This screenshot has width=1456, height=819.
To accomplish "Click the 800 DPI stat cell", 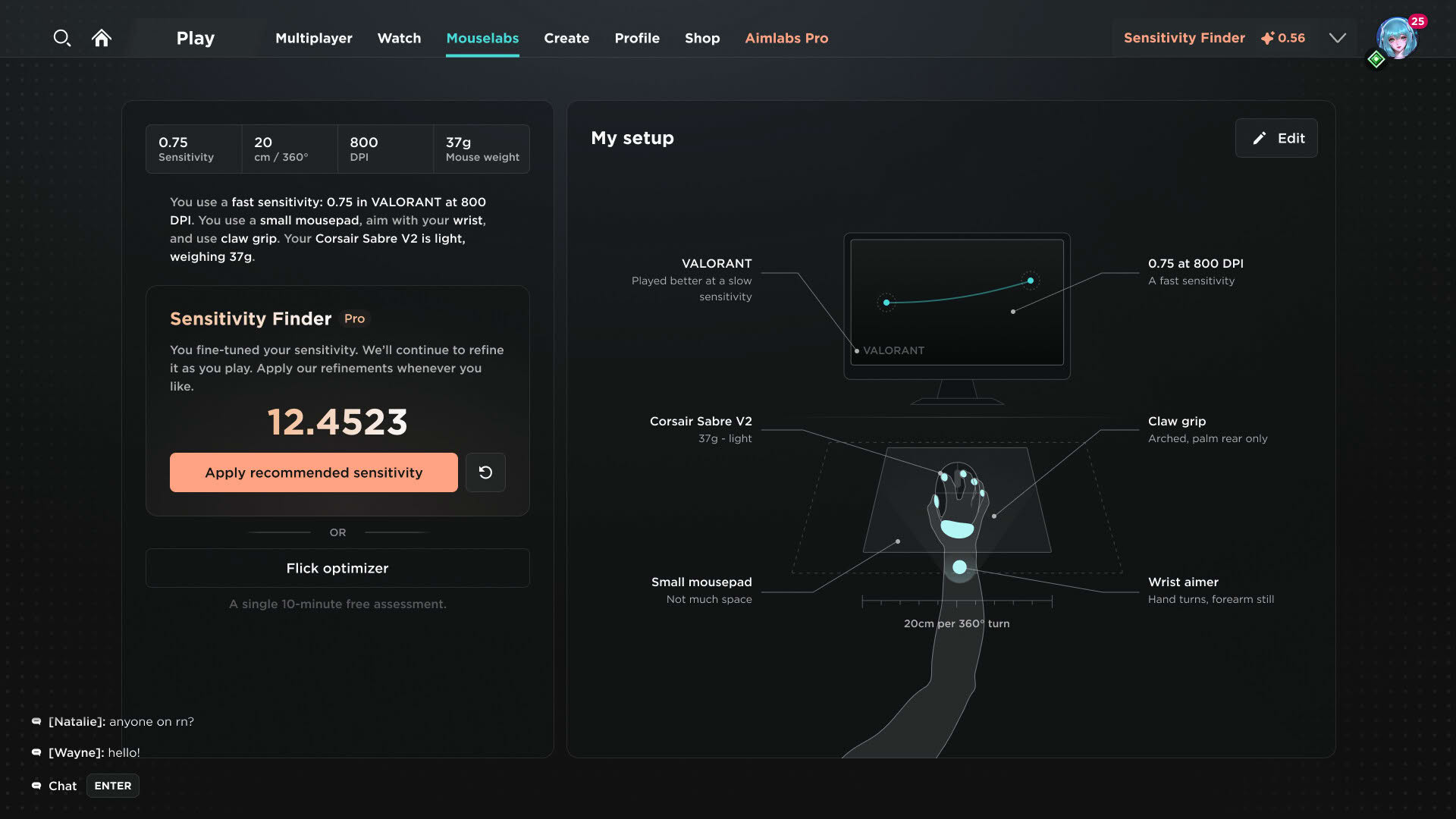I will [384, 149].
